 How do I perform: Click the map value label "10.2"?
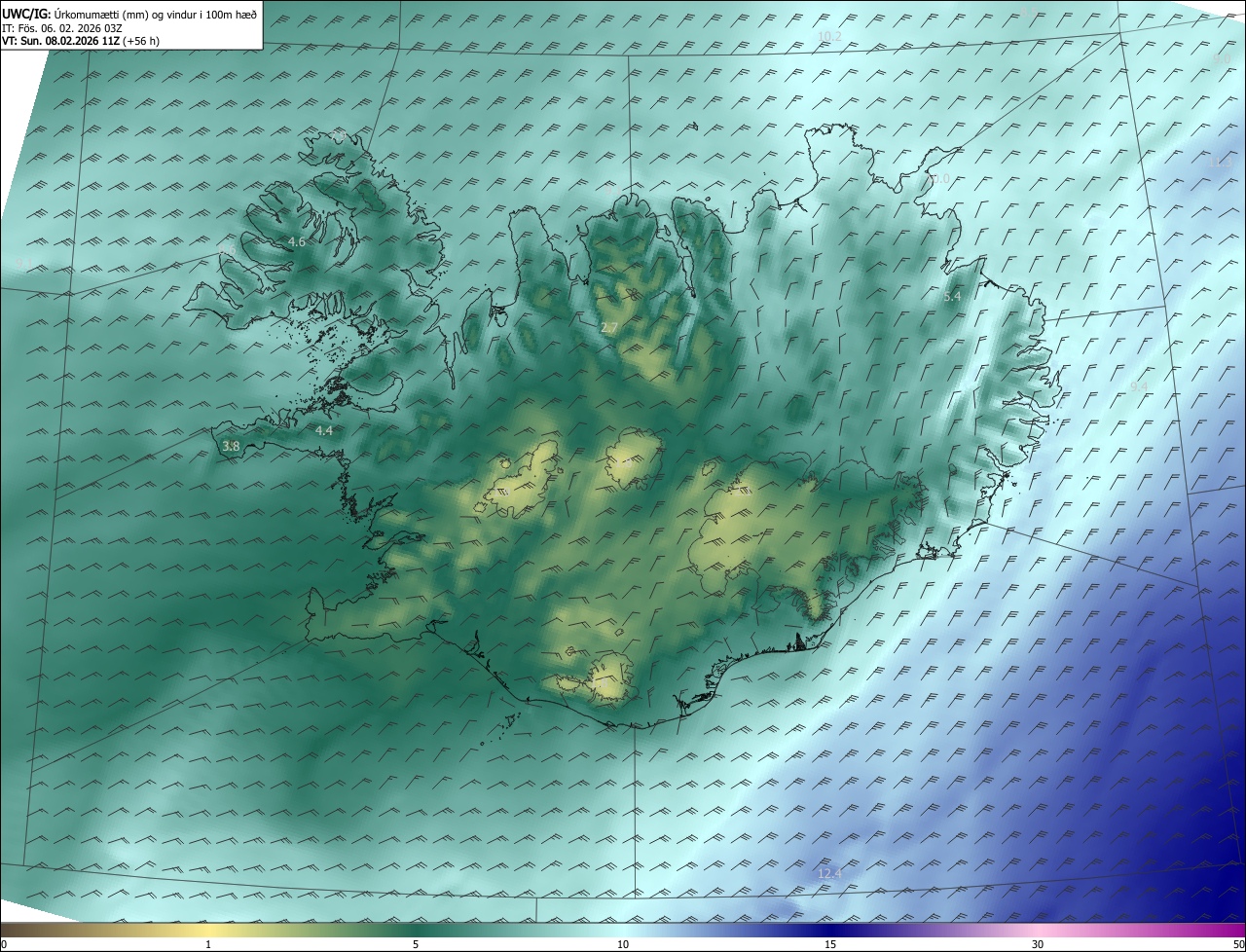pos(829,37)
